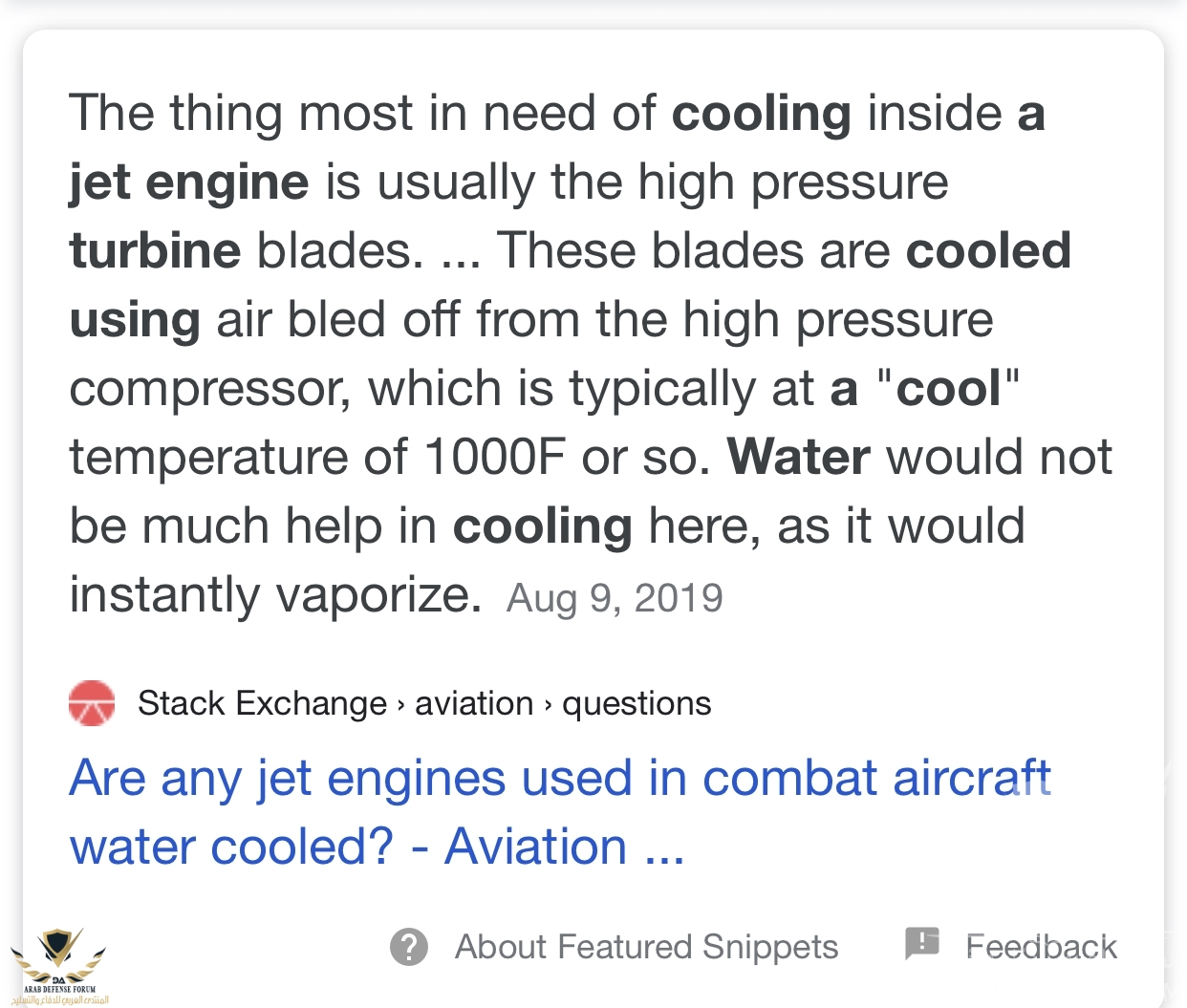This screenshot has width=1187, height=1008.
Task: Click '1000F' in the snippet text
Action: pos(494,458)
